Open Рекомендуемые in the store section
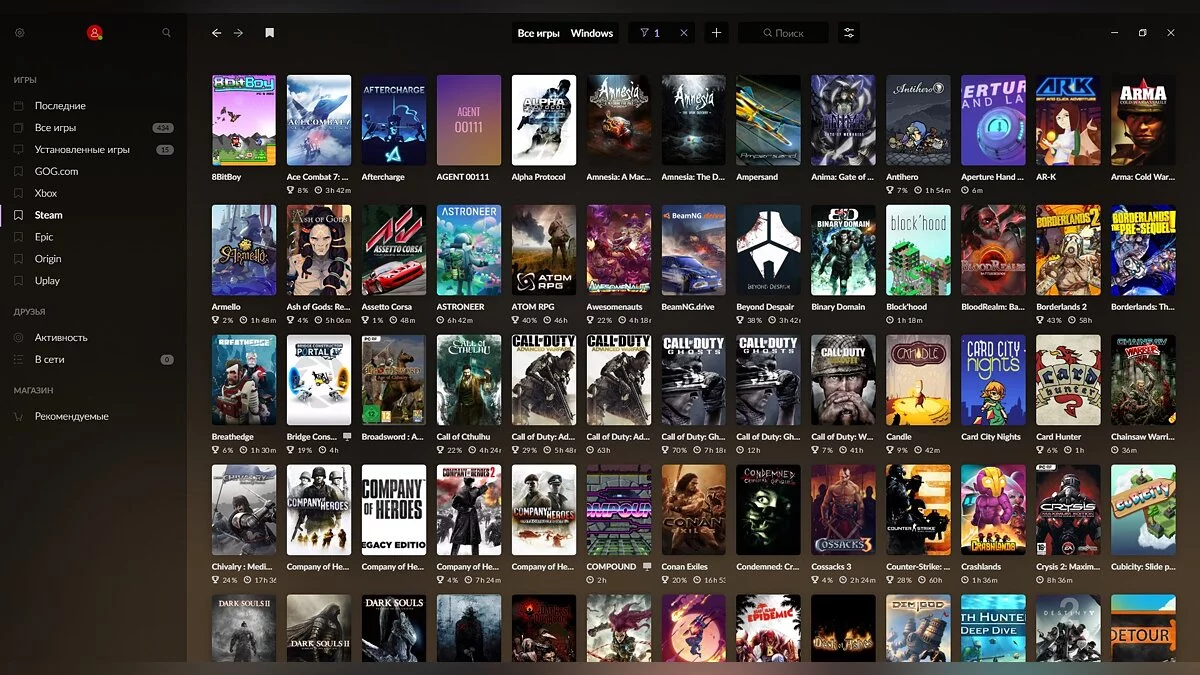The width and height of the screenshot is (1200, 675). click(x=71, y=416)
